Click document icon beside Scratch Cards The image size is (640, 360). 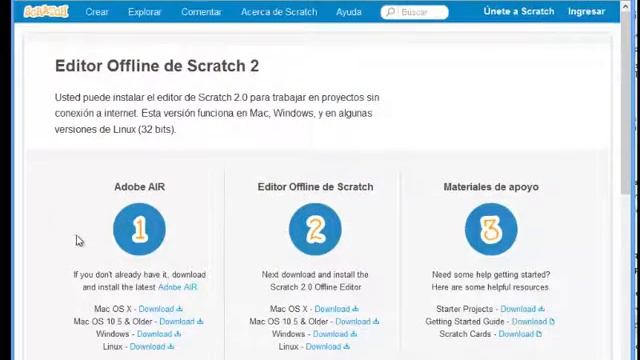[539, 334]
